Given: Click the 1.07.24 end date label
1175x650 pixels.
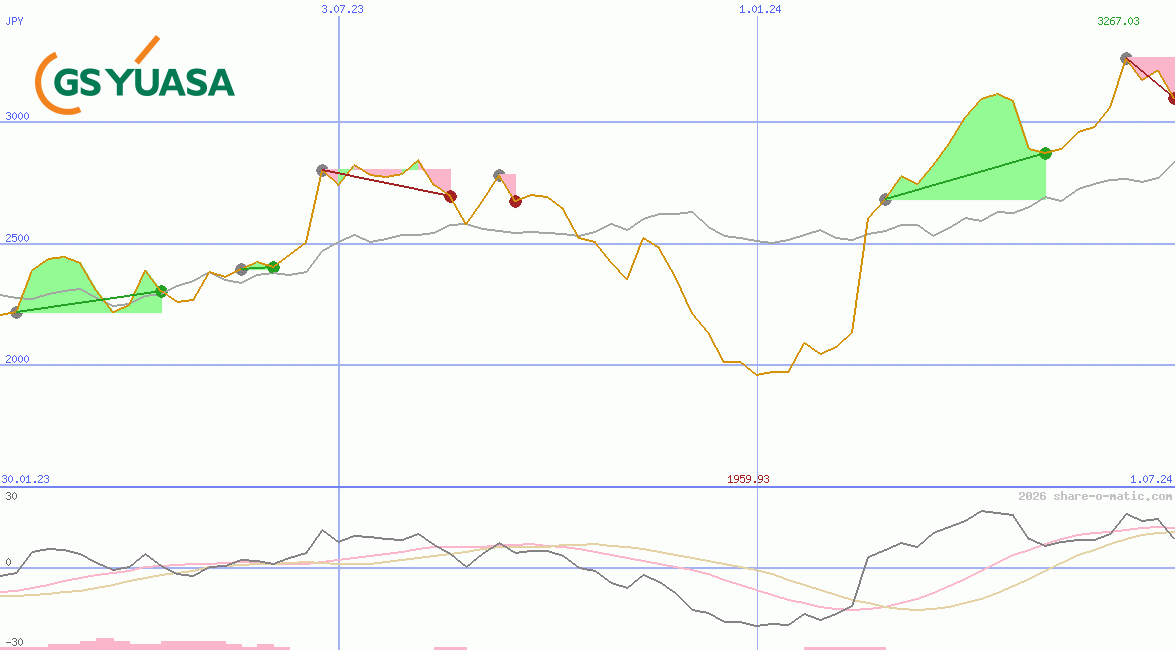Looking at the screenshot, I should (1150, 479).
